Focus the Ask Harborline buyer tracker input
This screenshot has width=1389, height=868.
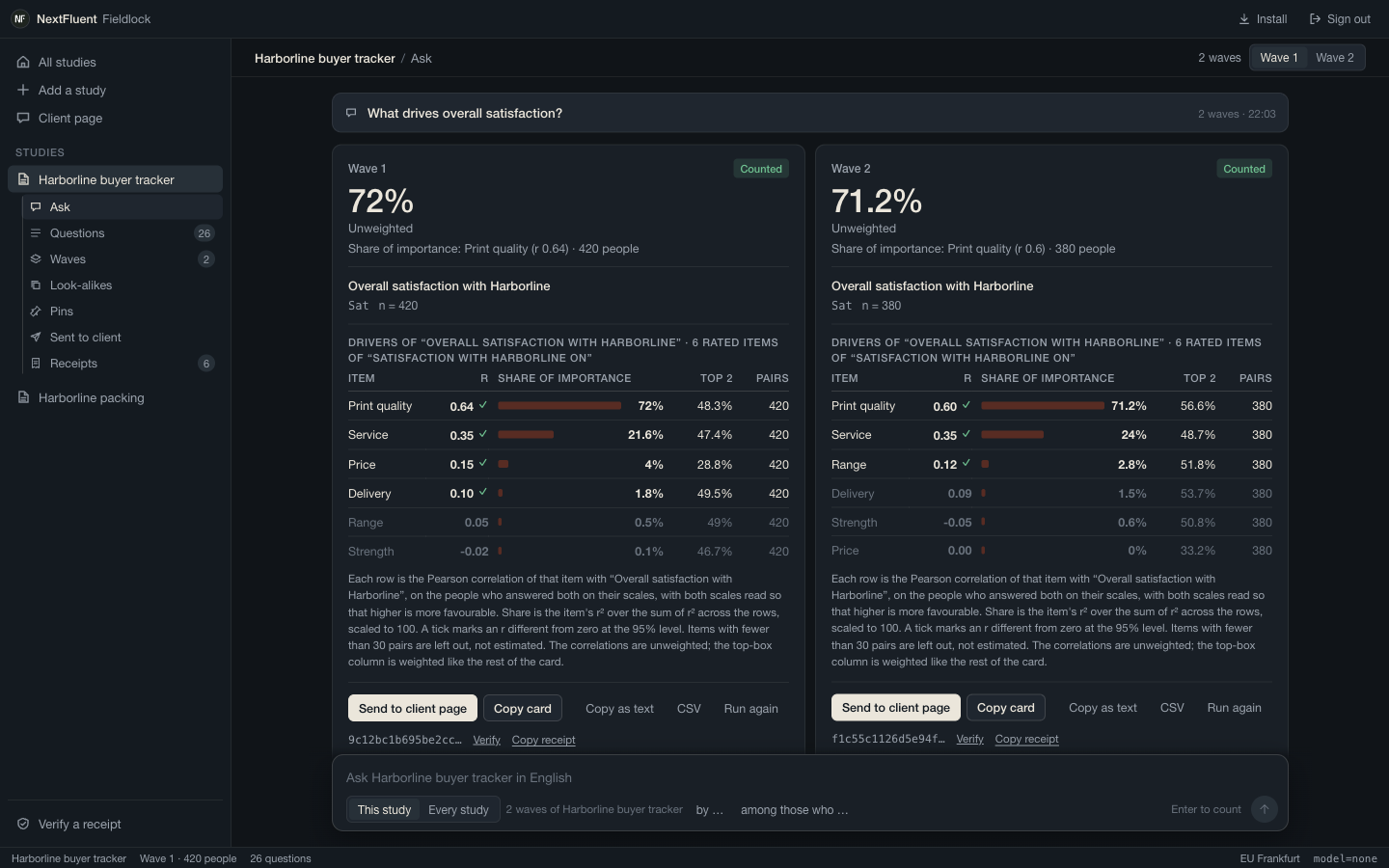coord(810,778)
